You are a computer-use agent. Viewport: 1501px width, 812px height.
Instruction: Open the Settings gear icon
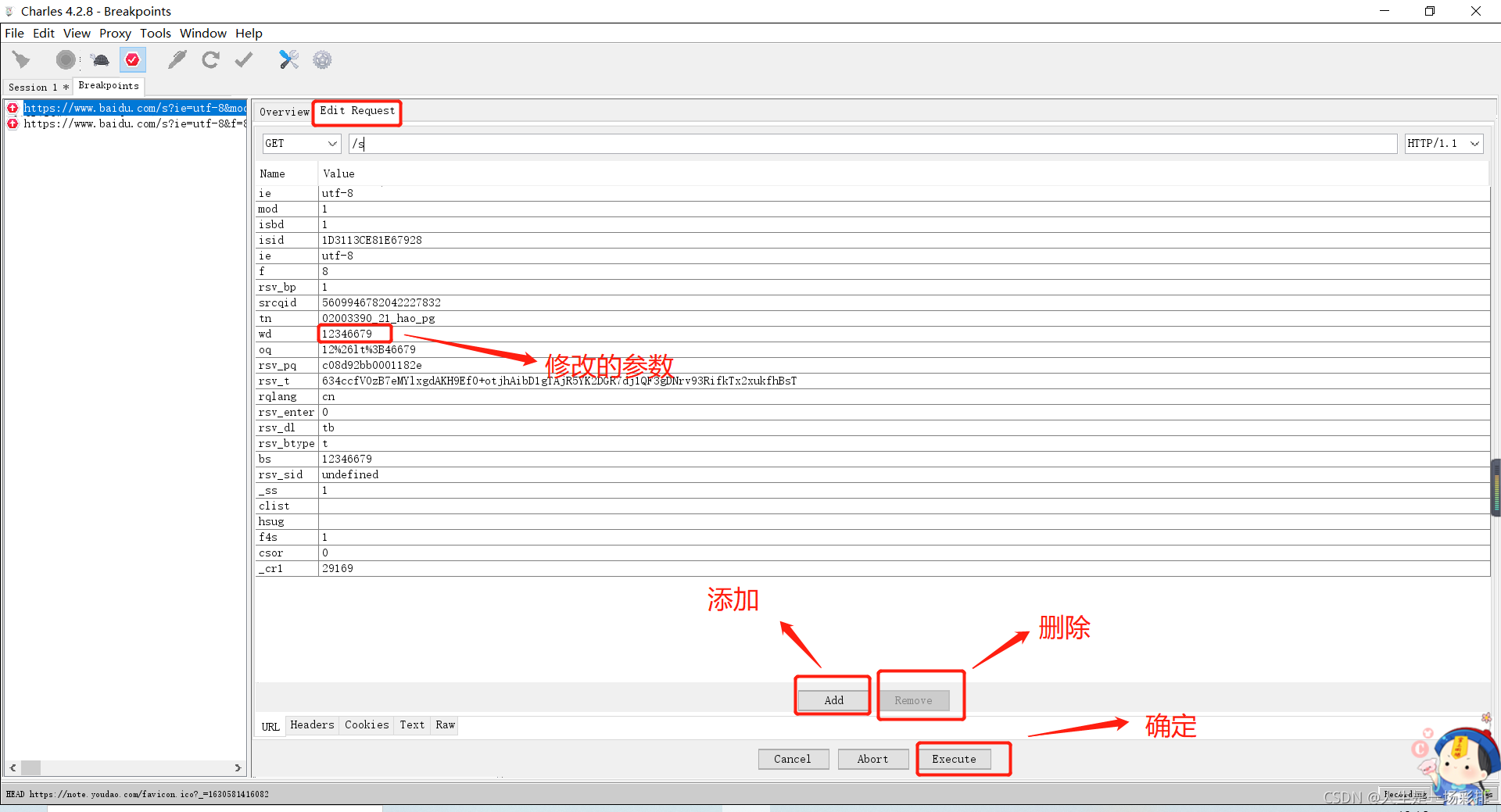pyautogui.click(x=322, y=59)
